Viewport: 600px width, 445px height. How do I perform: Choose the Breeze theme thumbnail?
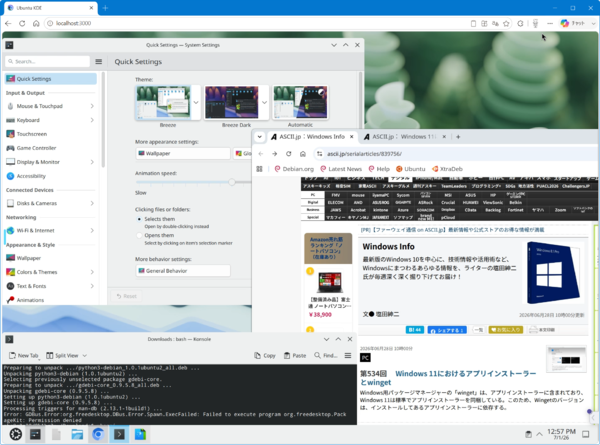pyautogui.click(x=163, y=103)
